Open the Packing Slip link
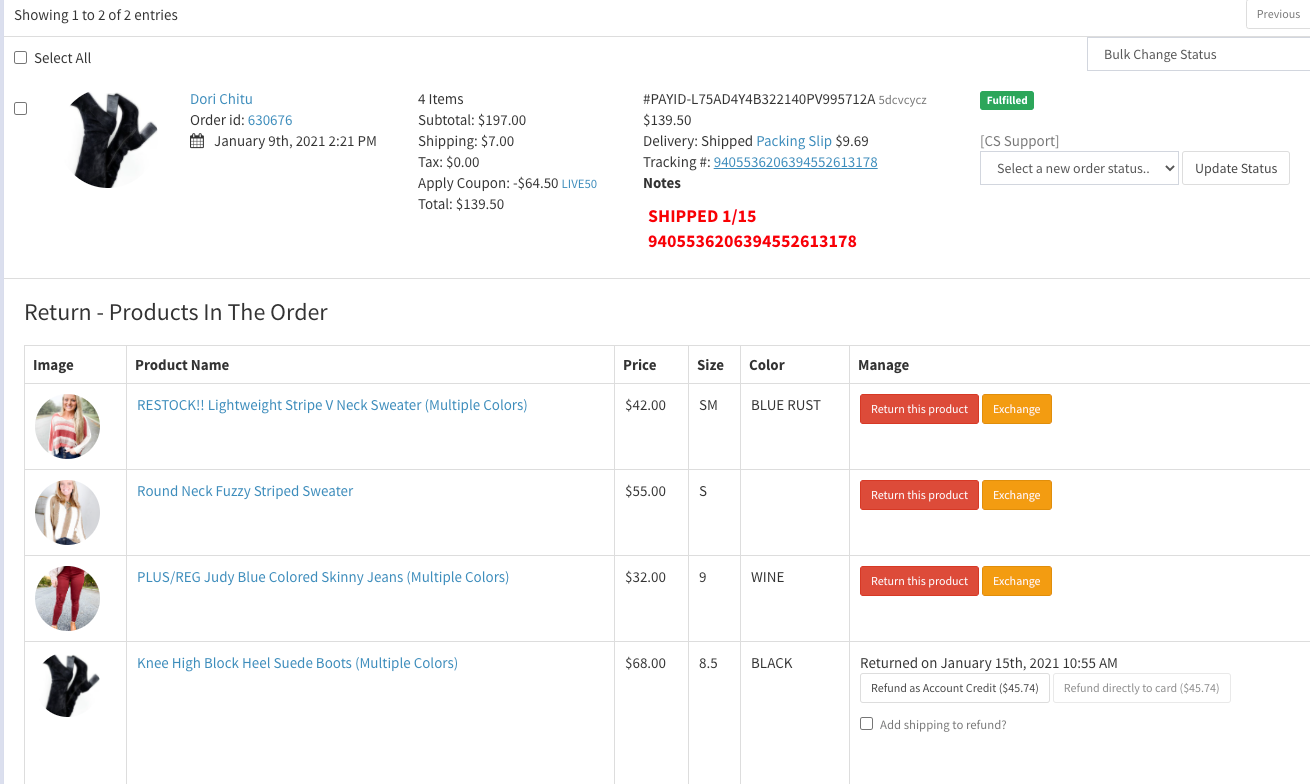This screenshot has width=1310, height=784. [794, 141]
